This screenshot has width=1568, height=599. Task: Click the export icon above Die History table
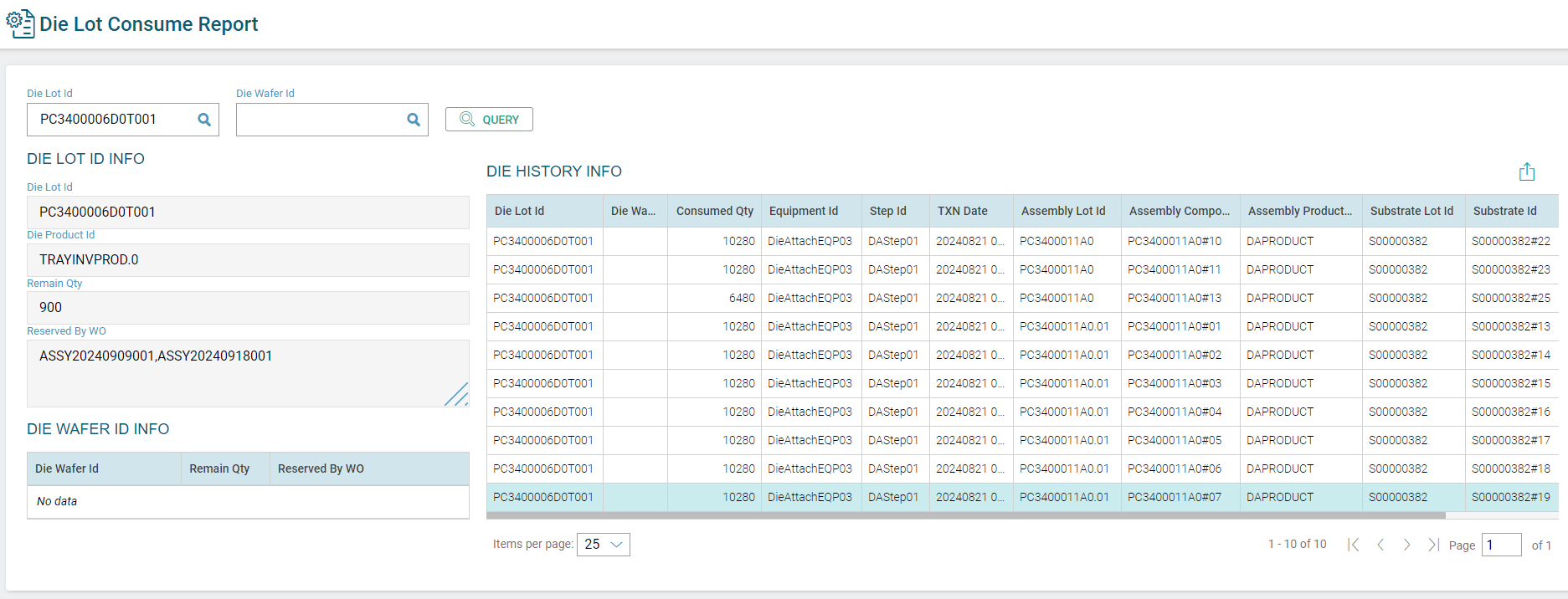pos(1526,172)
